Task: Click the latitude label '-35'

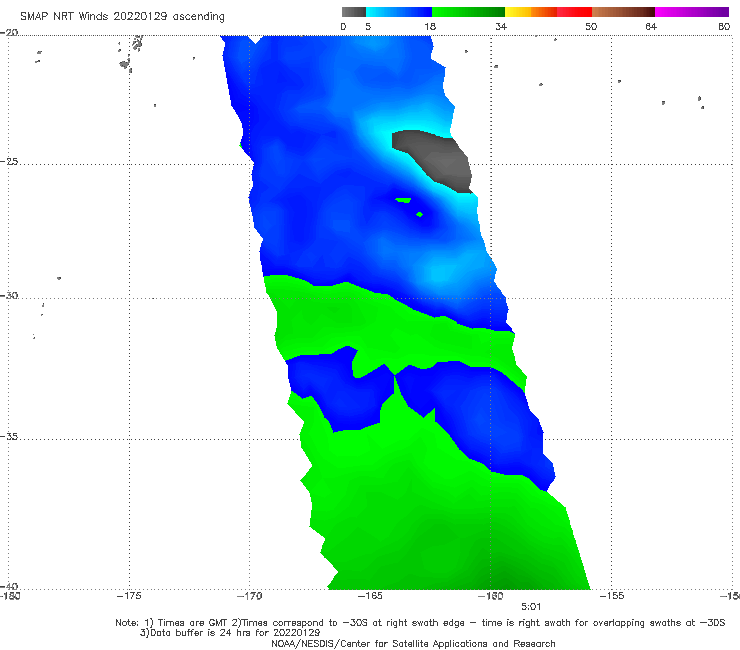Action: pos(9,436)
